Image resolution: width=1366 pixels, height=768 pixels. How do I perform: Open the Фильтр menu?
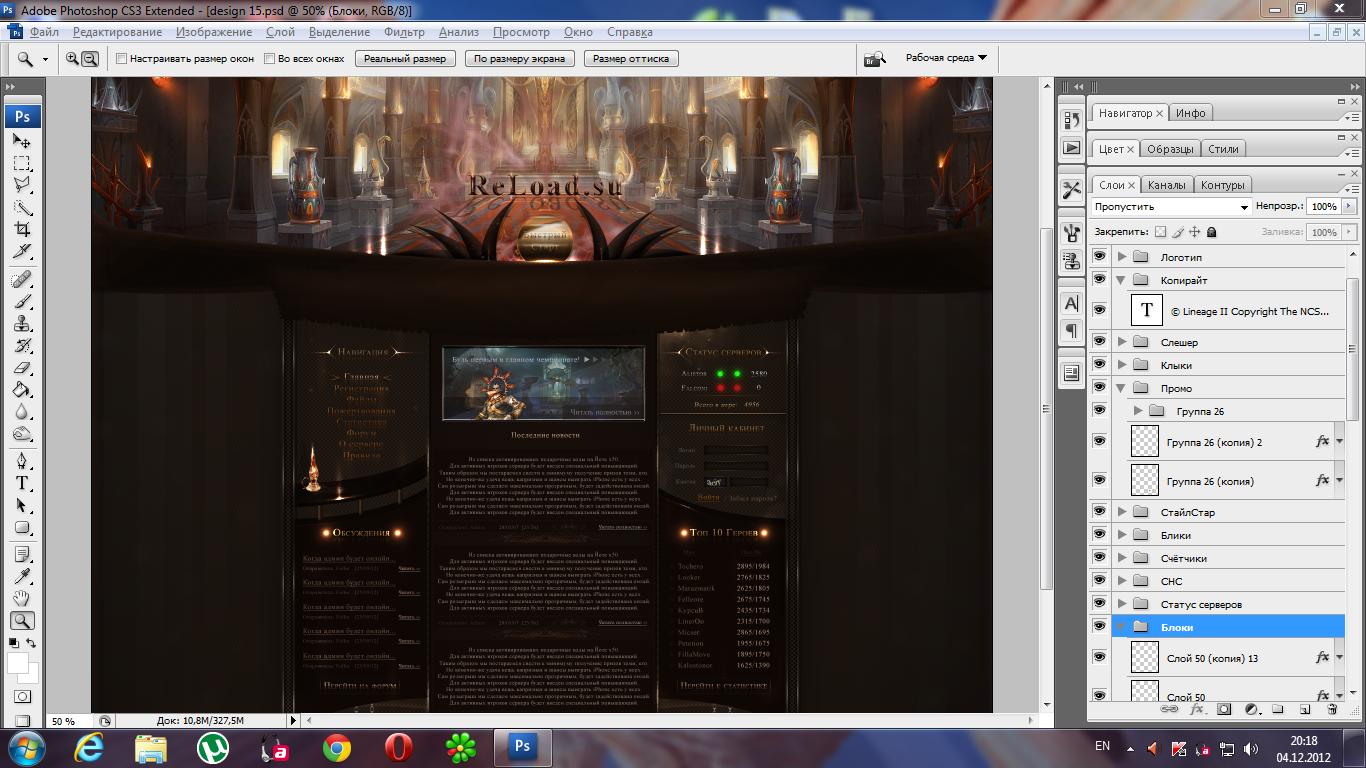click(x=404, y=32)
